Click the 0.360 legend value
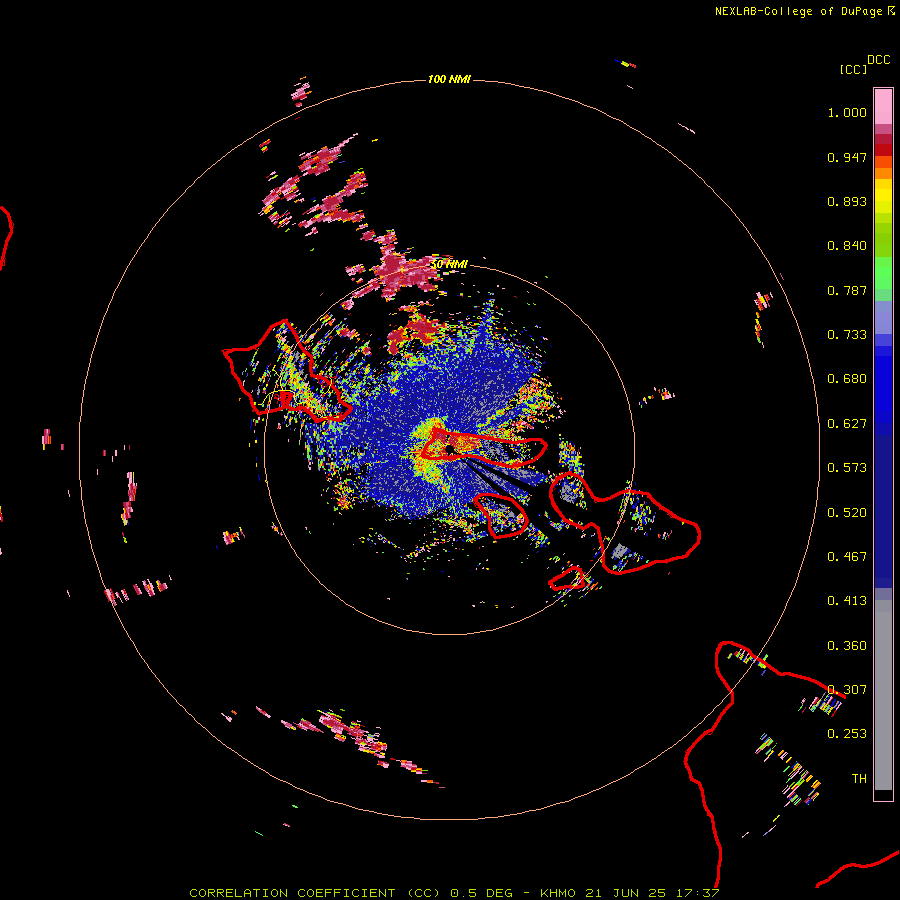 pos(847,646)
